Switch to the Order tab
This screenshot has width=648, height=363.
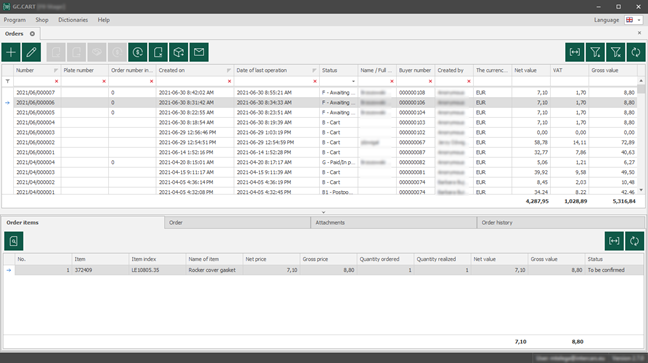(x=237, y=222)
